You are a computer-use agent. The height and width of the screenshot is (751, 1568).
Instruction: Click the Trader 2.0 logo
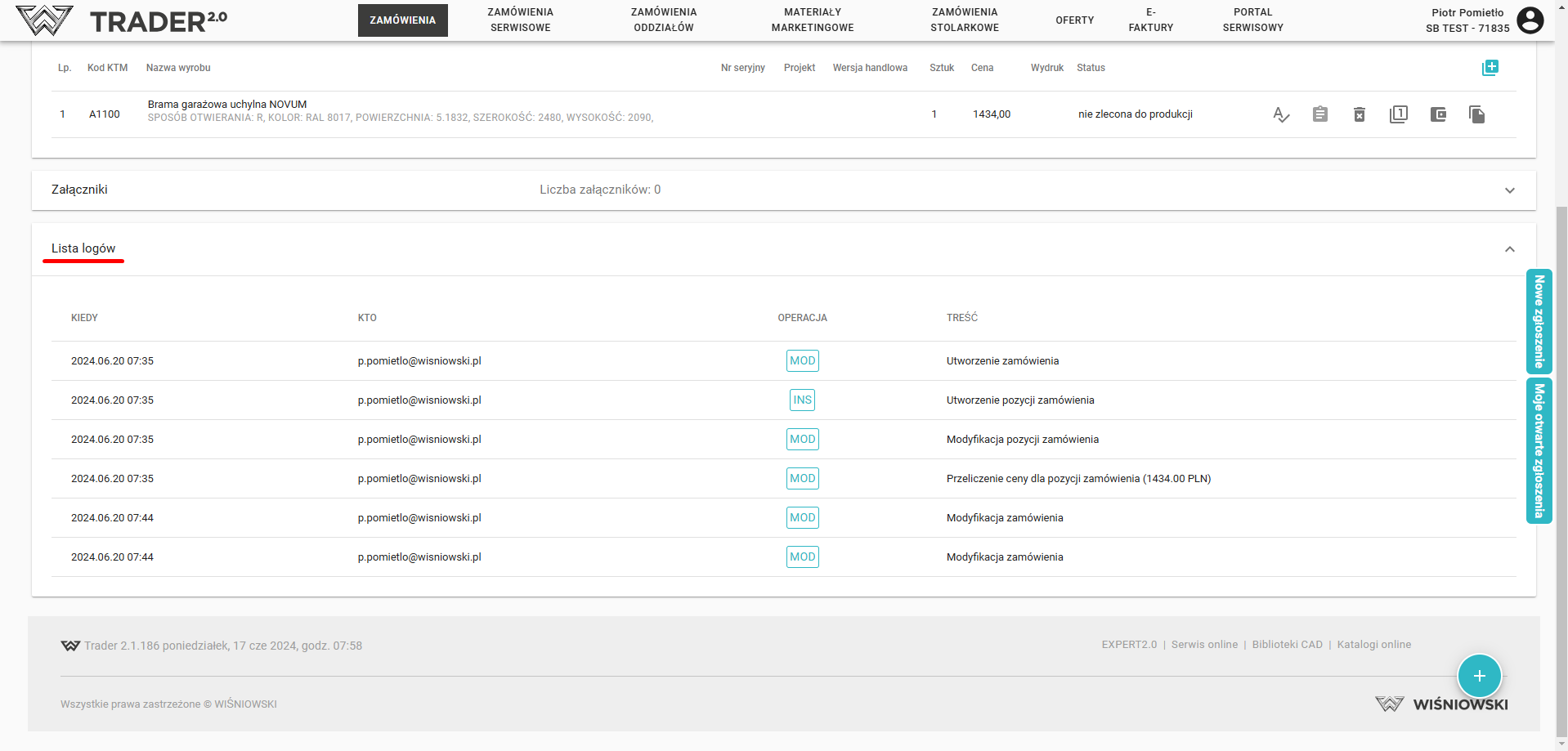123,20
